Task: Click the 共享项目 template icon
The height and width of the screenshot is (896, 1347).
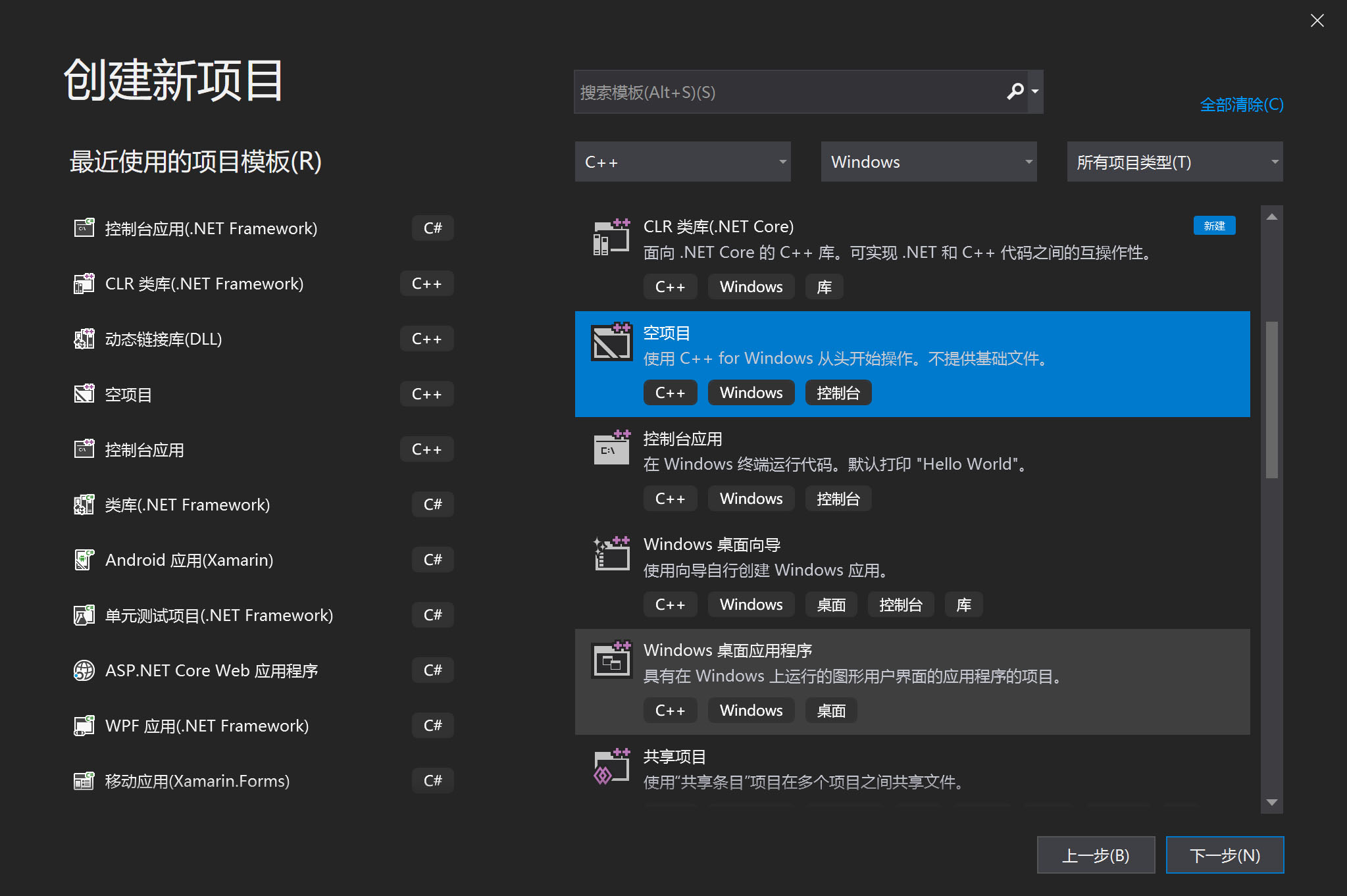Action: [611, 766]
